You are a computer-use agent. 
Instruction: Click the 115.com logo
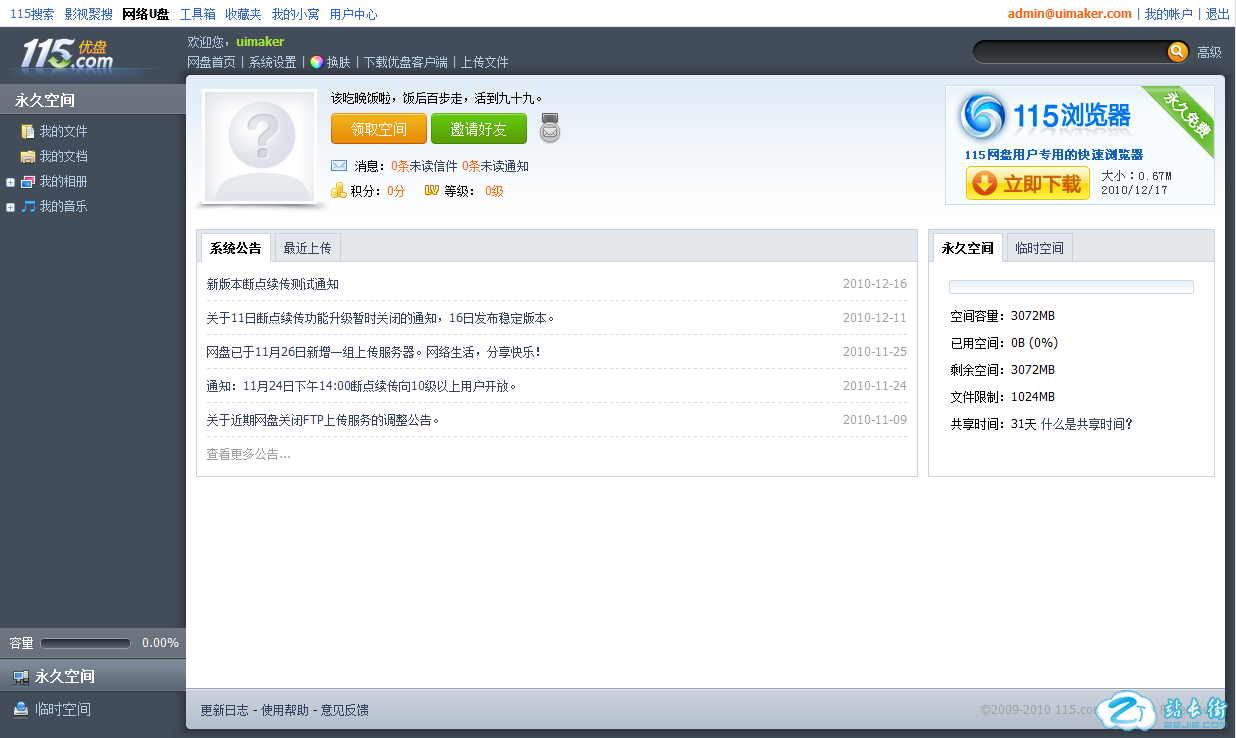(x=68, y=54)
